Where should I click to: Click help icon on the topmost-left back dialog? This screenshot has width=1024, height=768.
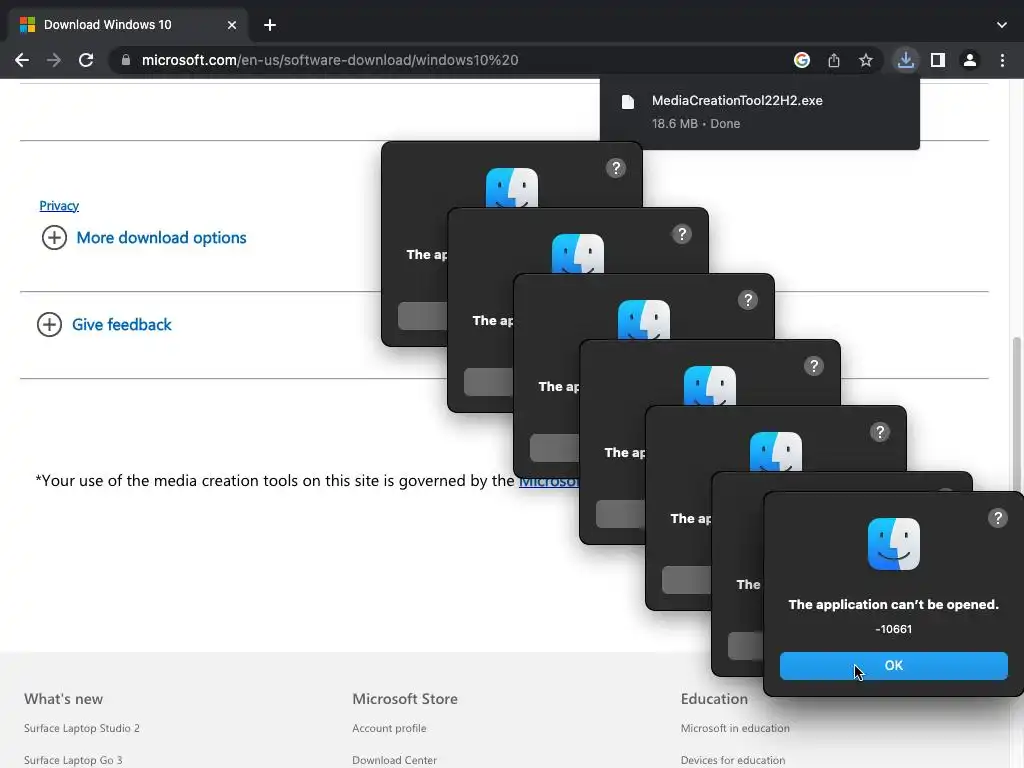click(616, 168)
